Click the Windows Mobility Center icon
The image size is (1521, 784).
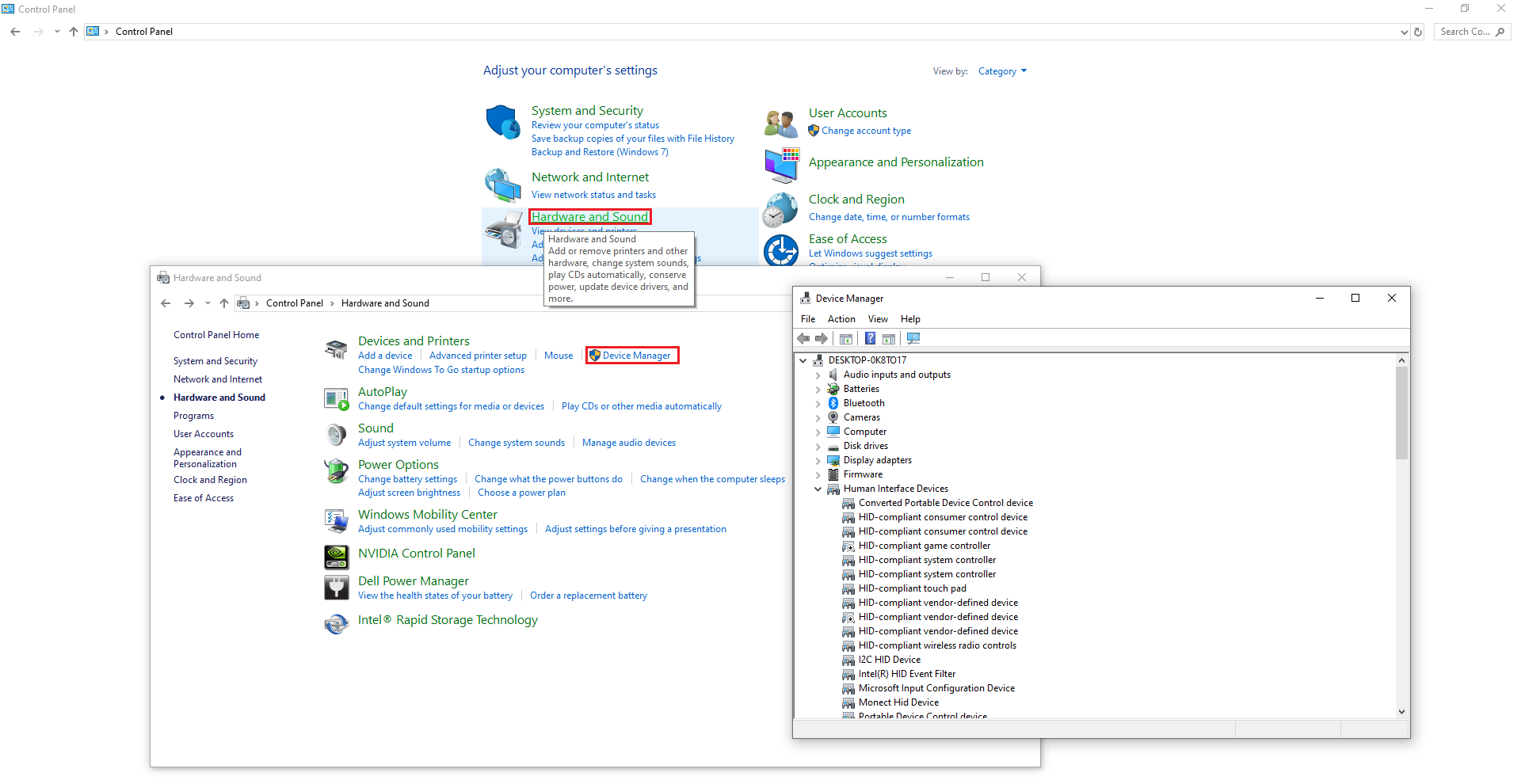pos(337,521)
